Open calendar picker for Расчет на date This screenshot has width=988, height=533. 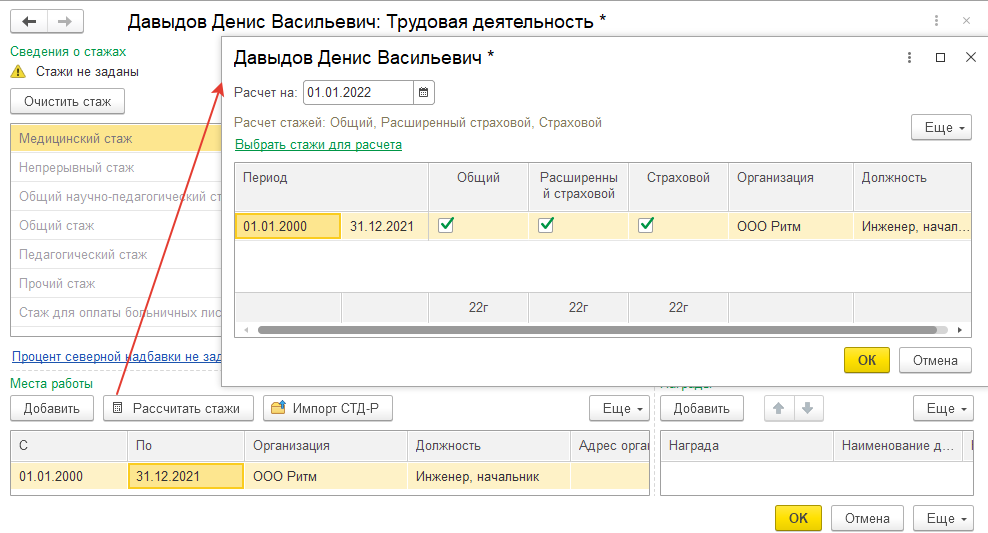pyautogui.click(x=424, y=93)
